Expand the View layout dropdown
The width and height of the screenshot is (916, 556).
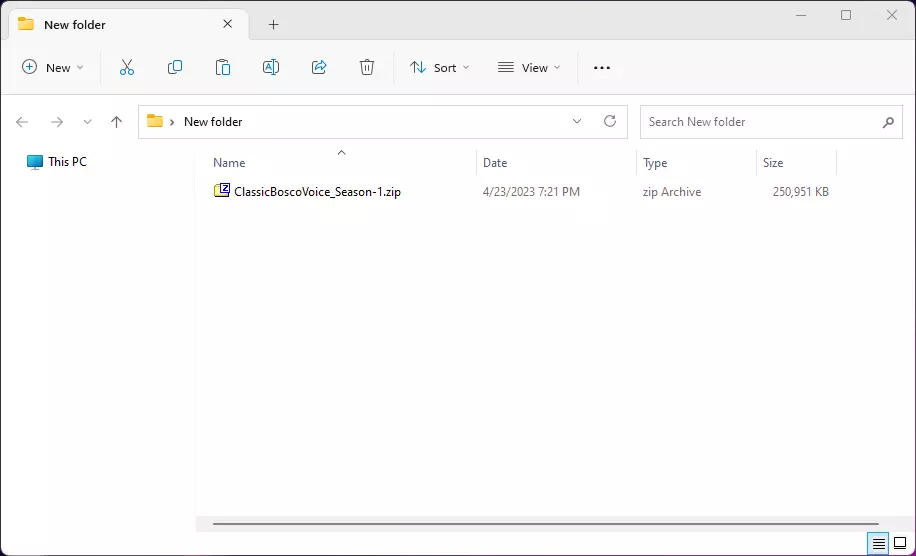529,68
